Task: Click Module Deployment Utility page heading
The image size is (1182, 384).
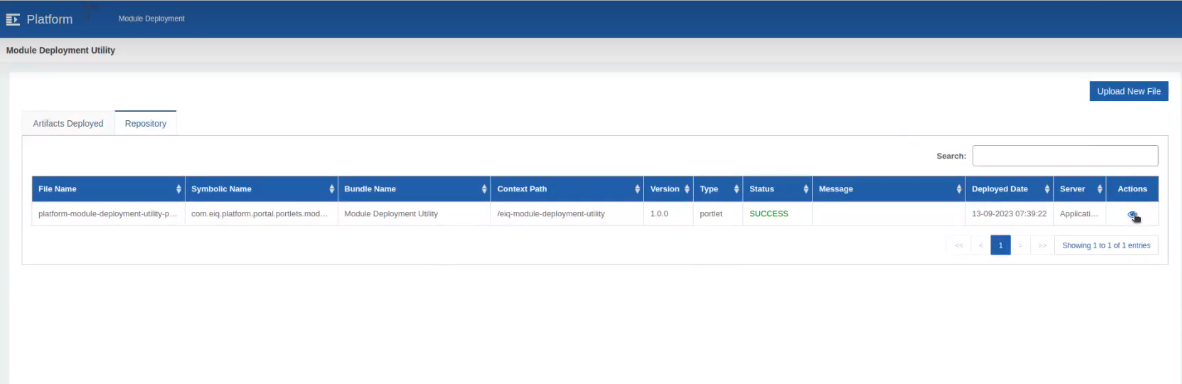Action: 60,51
